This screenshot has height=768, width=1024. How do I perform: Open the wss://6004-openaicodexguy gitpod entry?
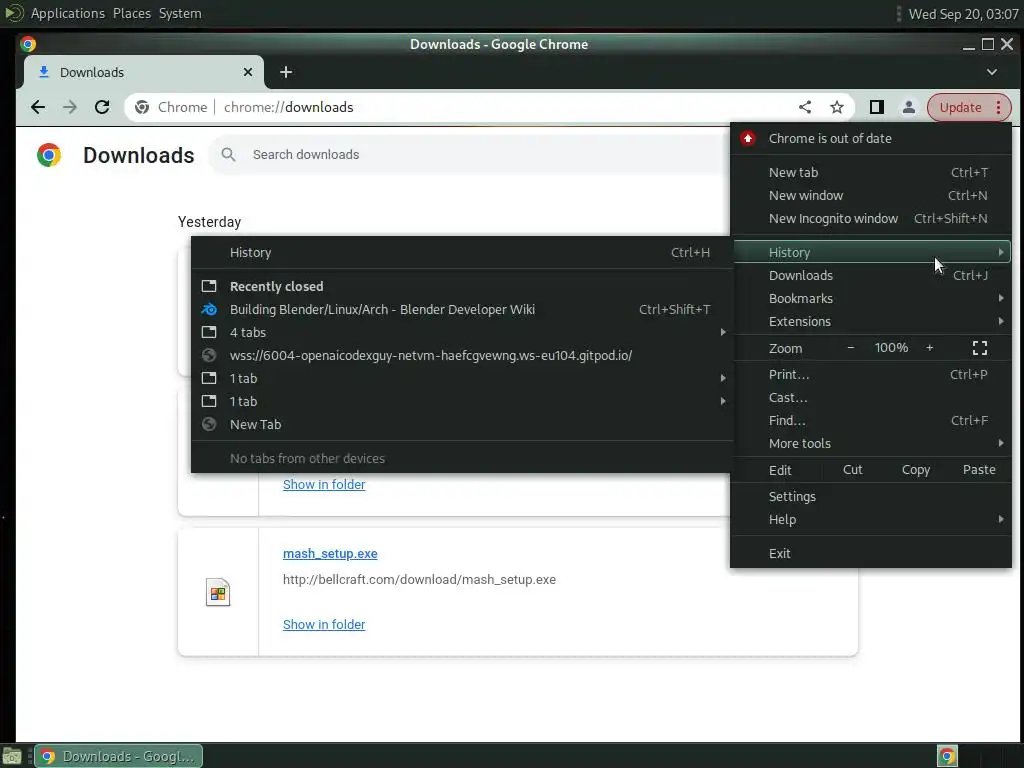[x=462, y=355]
